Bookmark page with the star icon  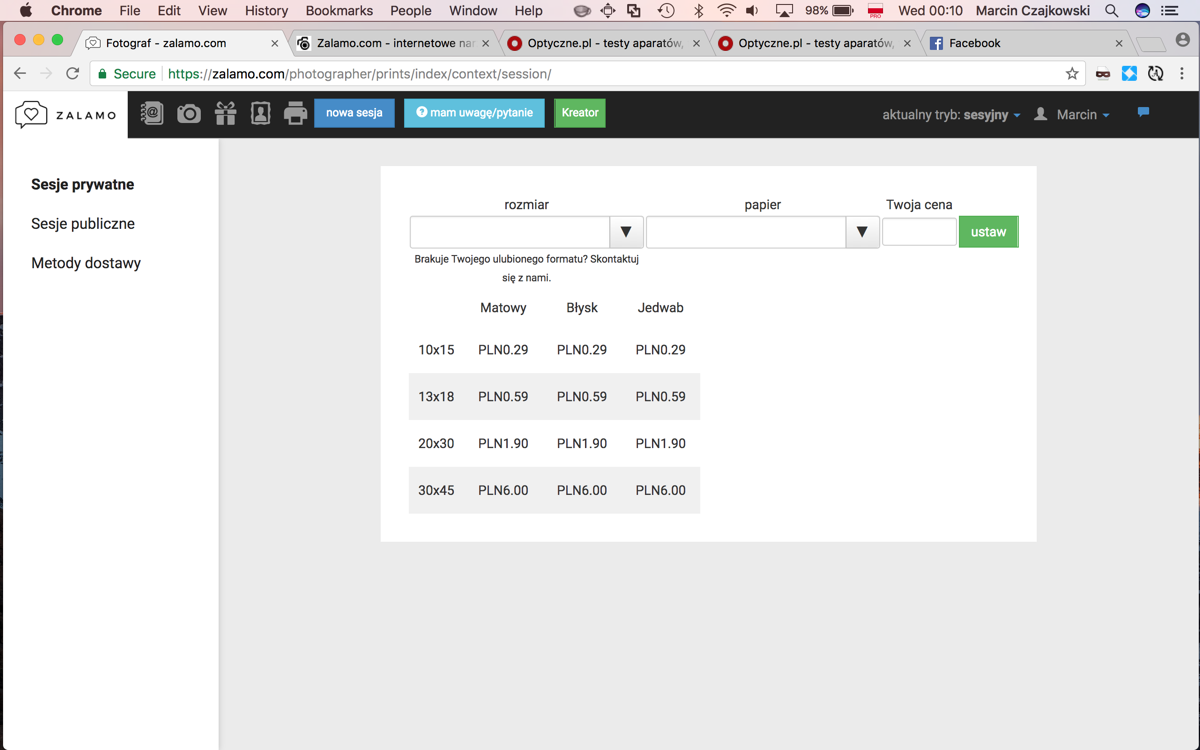[x=1072, y=74]
